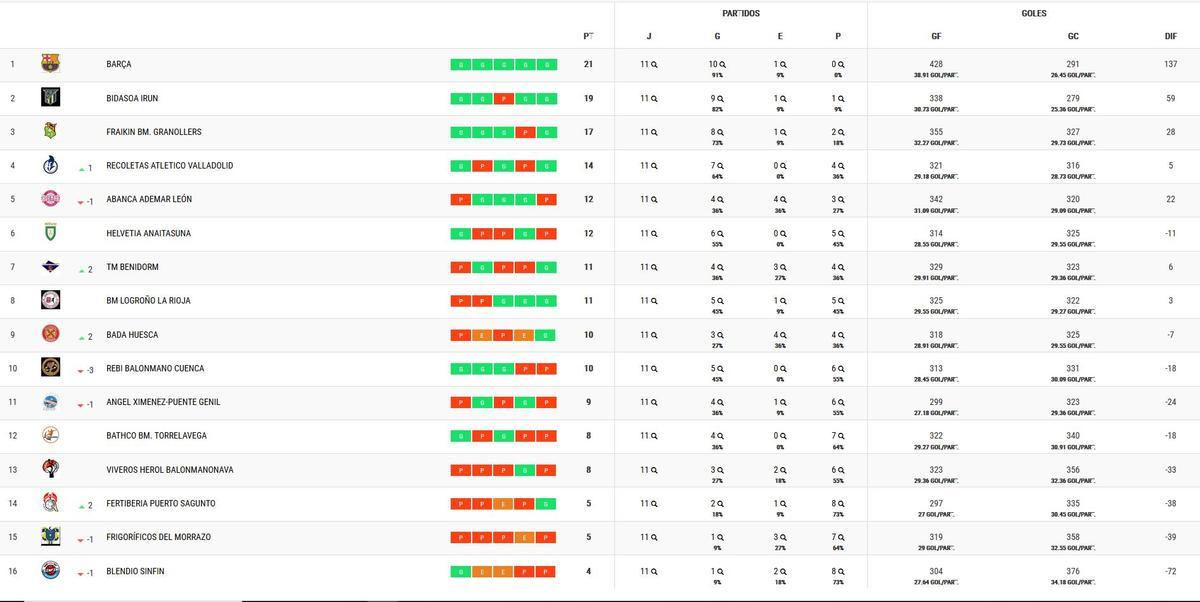Click the BM LOGROÑO LA RIOJA team name

[x=148, y=300]
